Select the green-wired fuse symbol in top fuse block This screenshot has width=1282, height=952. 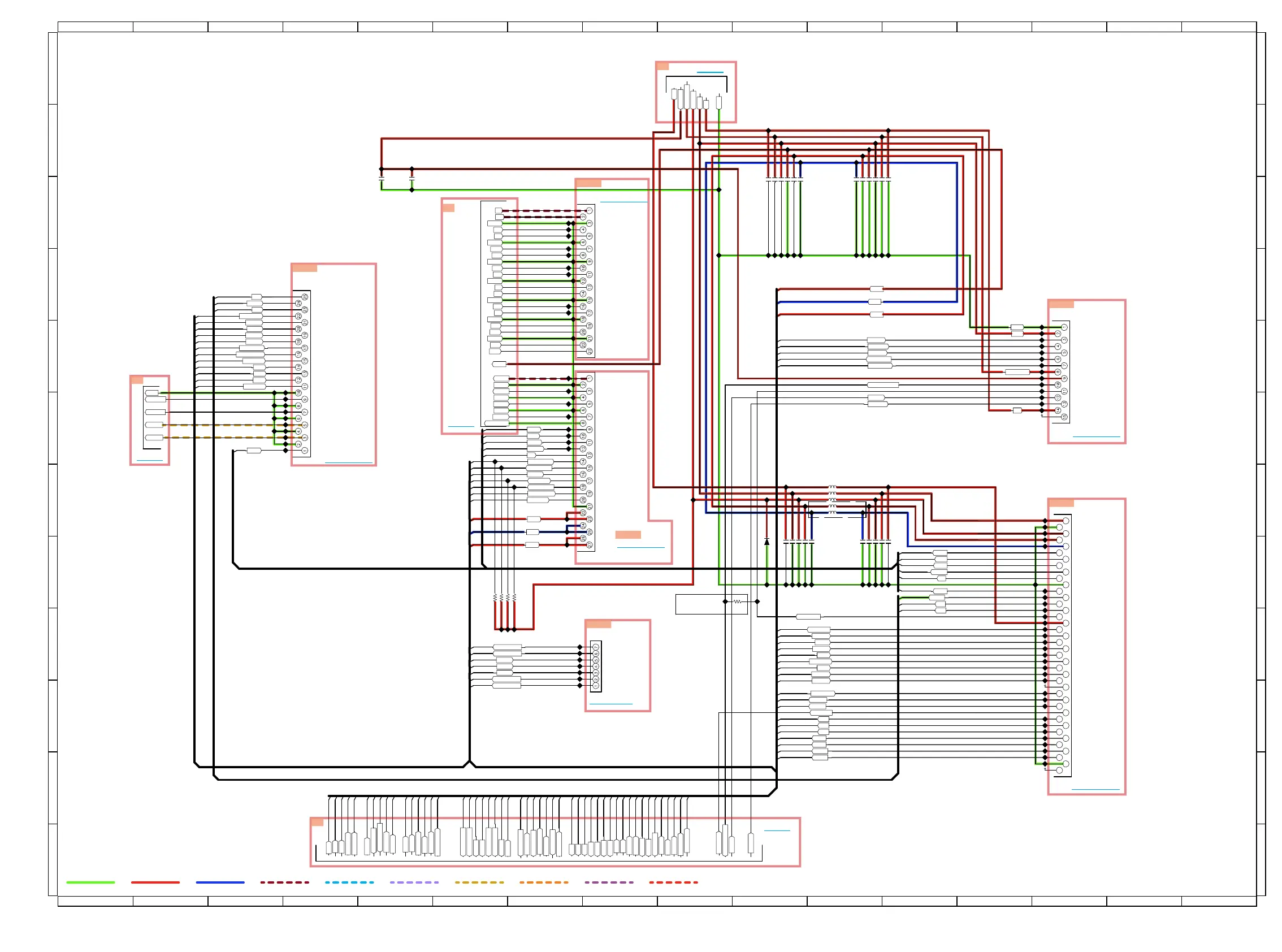click(718, 102)
